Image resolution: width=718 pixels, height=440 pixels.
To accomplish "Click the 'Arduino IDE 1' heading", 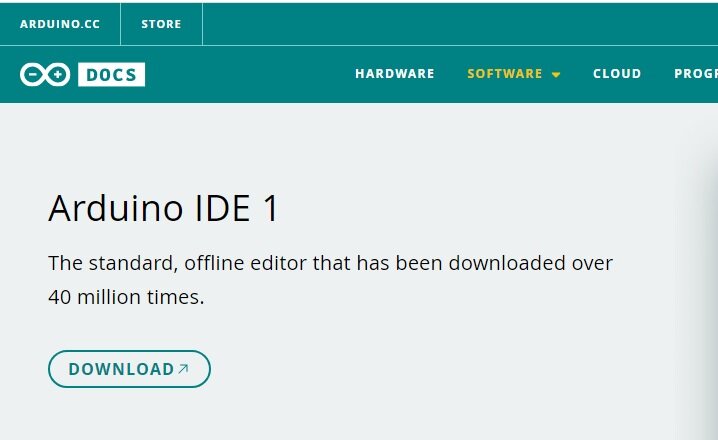I will click(x=163, y=208).
